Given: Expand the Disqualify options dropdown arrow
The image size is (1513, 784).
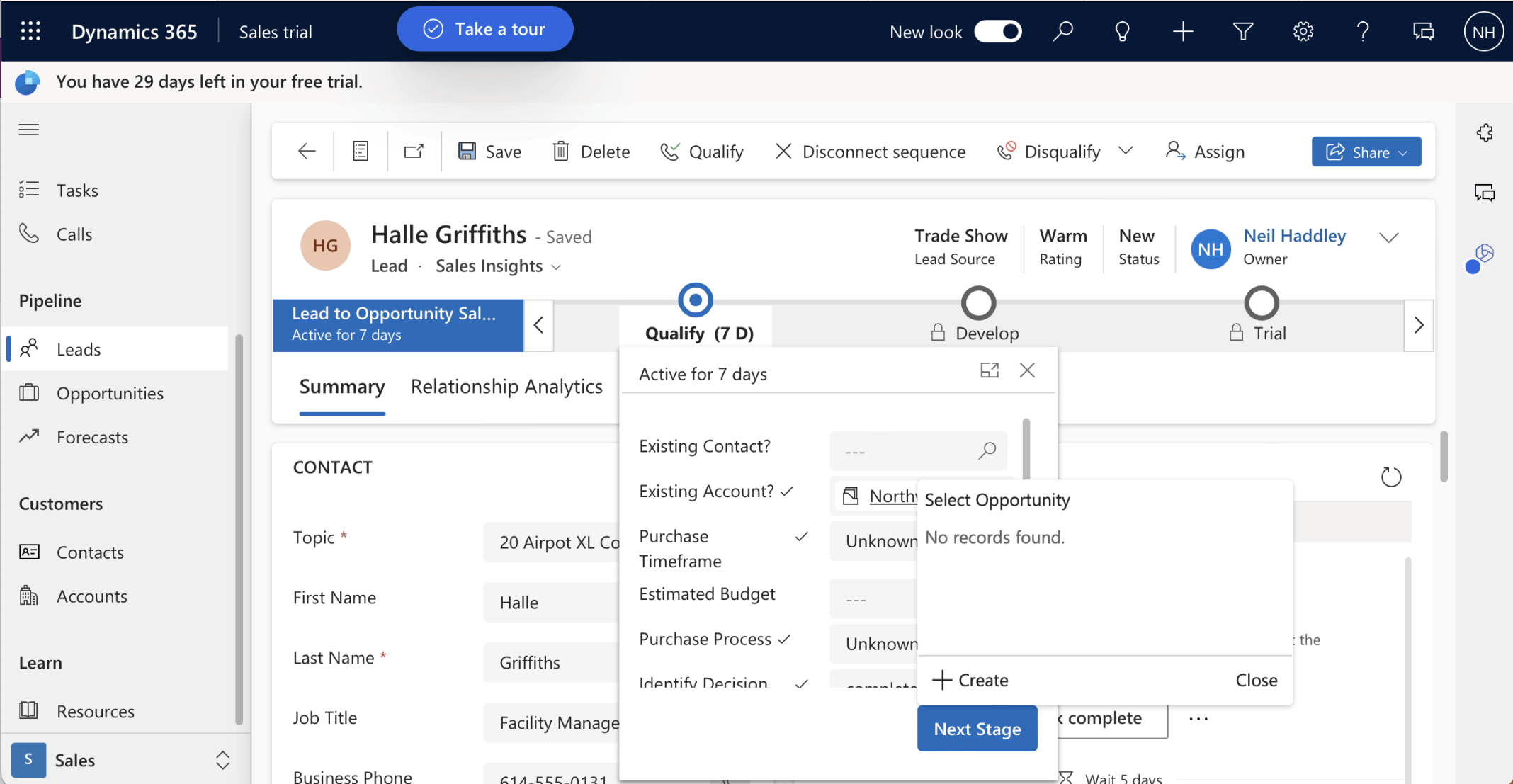Looking at the screenshot, I should [x=1126, y=151].
